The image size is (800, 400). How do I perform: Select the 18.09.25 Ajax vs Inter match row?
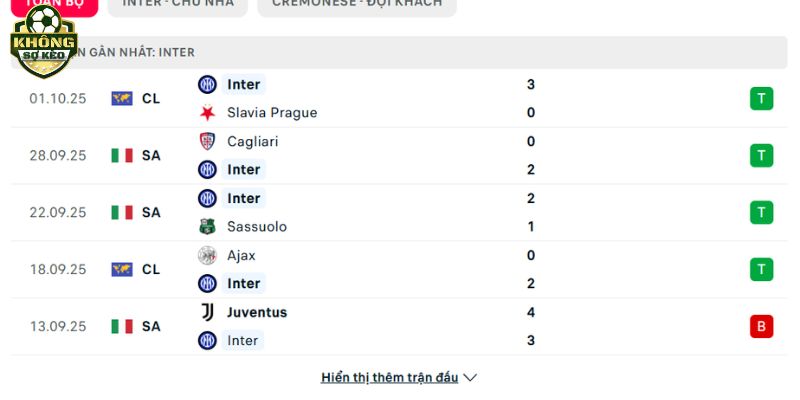coord(400,269)
